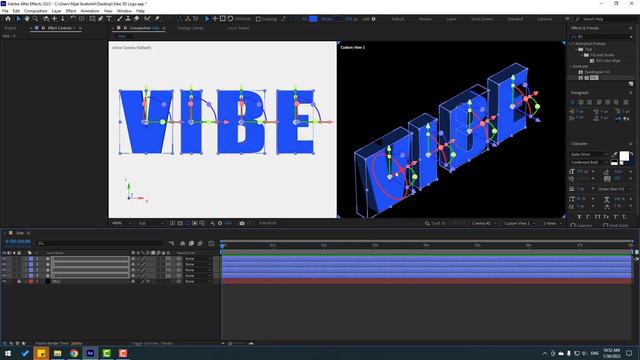Screen dimensions: 640x360
Task: Open the 2 Views layout dropdown
Action: 552,223
